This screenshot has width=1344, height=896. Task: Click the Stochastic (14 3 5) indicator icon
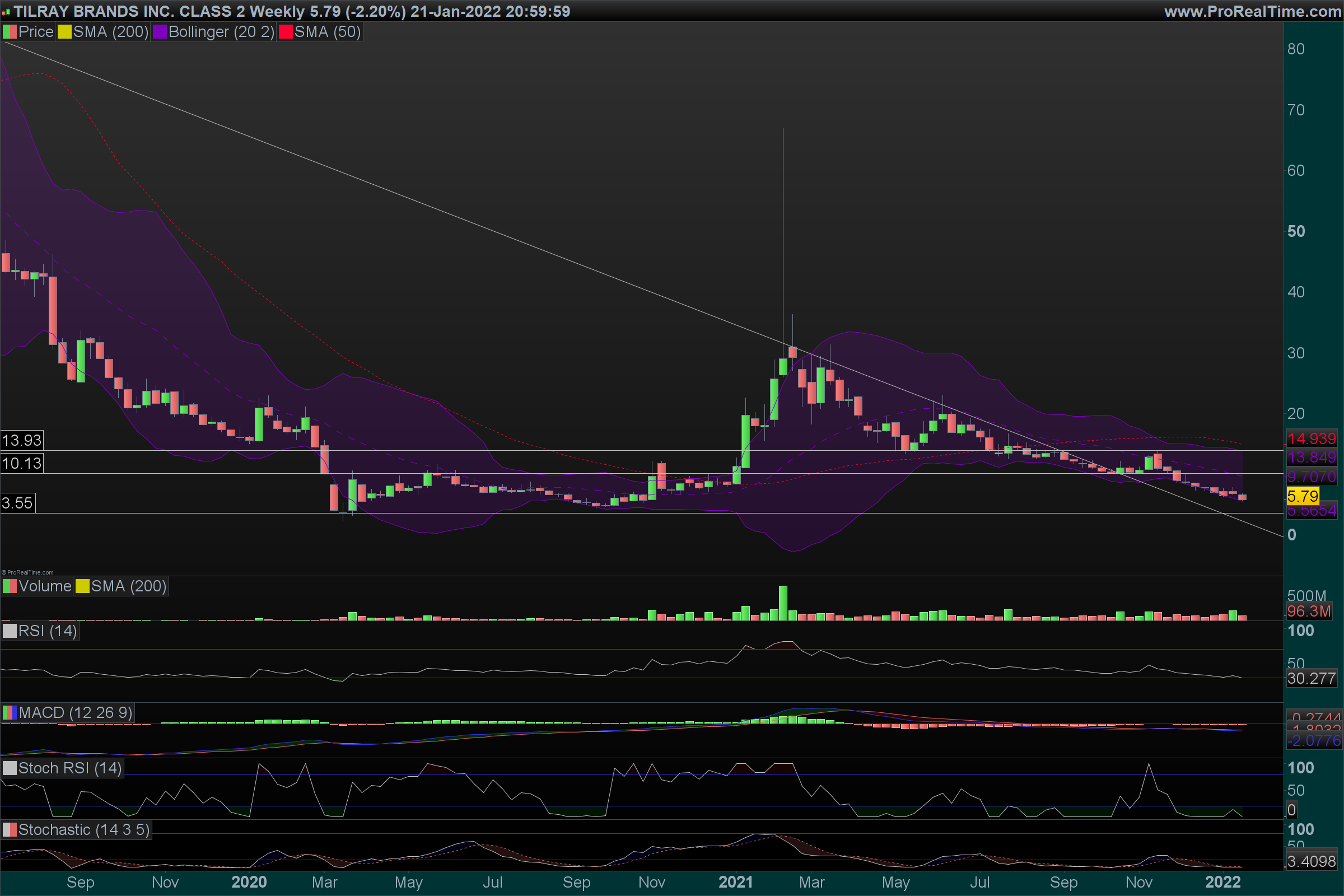10,830
